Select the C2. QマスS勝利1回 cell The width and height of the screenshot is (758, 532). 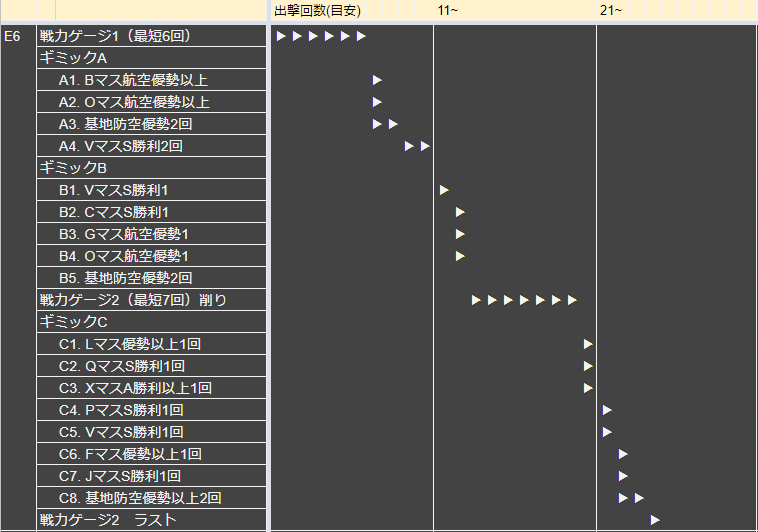tap(151, 366)
